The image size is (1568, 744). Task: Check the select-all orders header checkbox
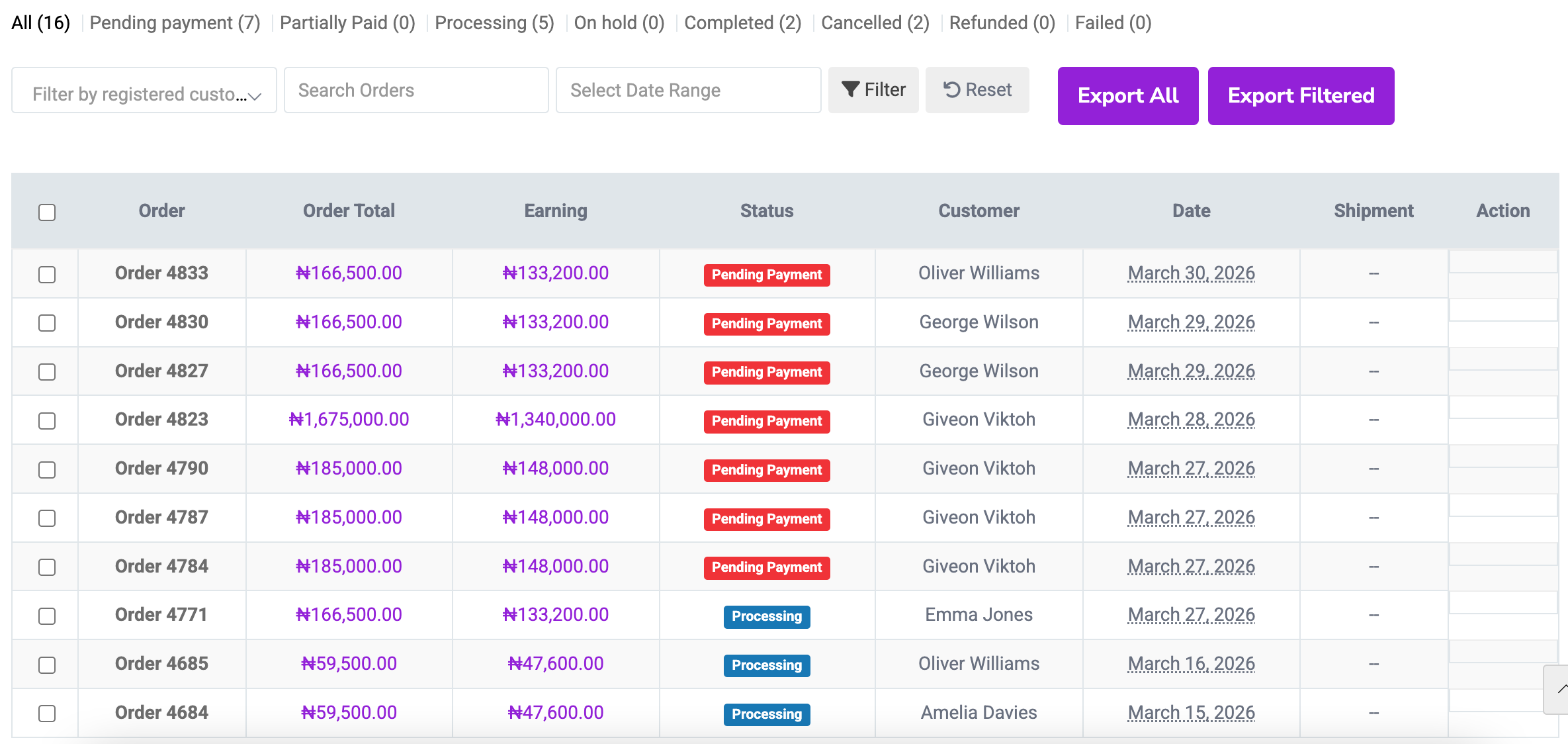point(46,212)
